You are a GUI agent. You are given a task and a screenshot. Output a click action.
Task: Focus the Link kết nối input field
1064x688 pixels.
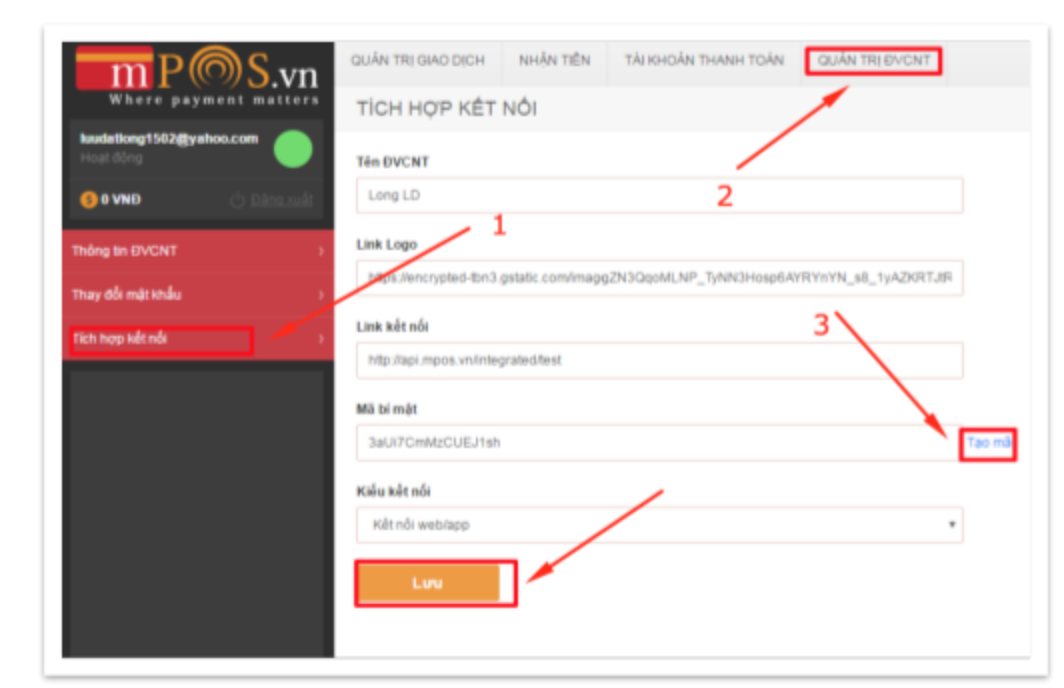pos(660,360)
